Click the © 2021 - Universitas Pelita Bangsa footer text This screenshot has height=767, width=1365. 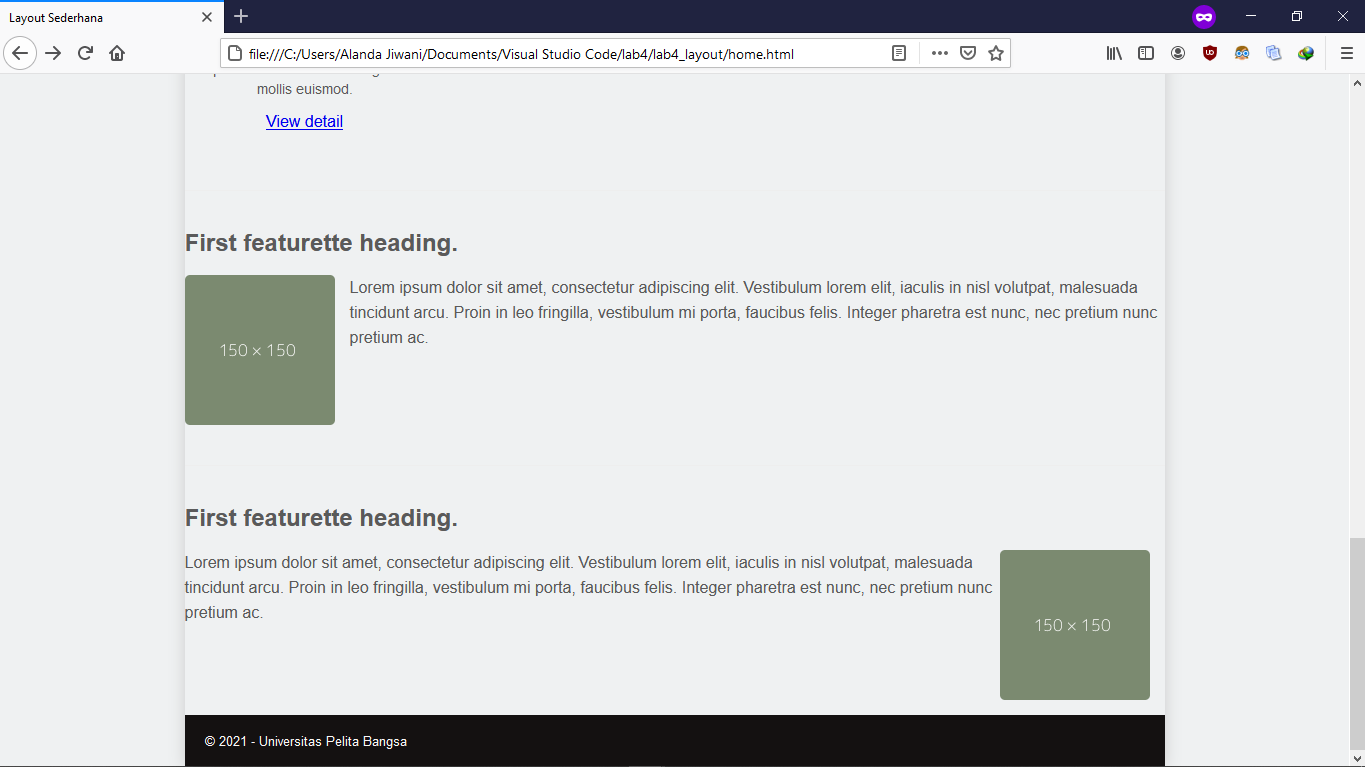click(306, 742)
